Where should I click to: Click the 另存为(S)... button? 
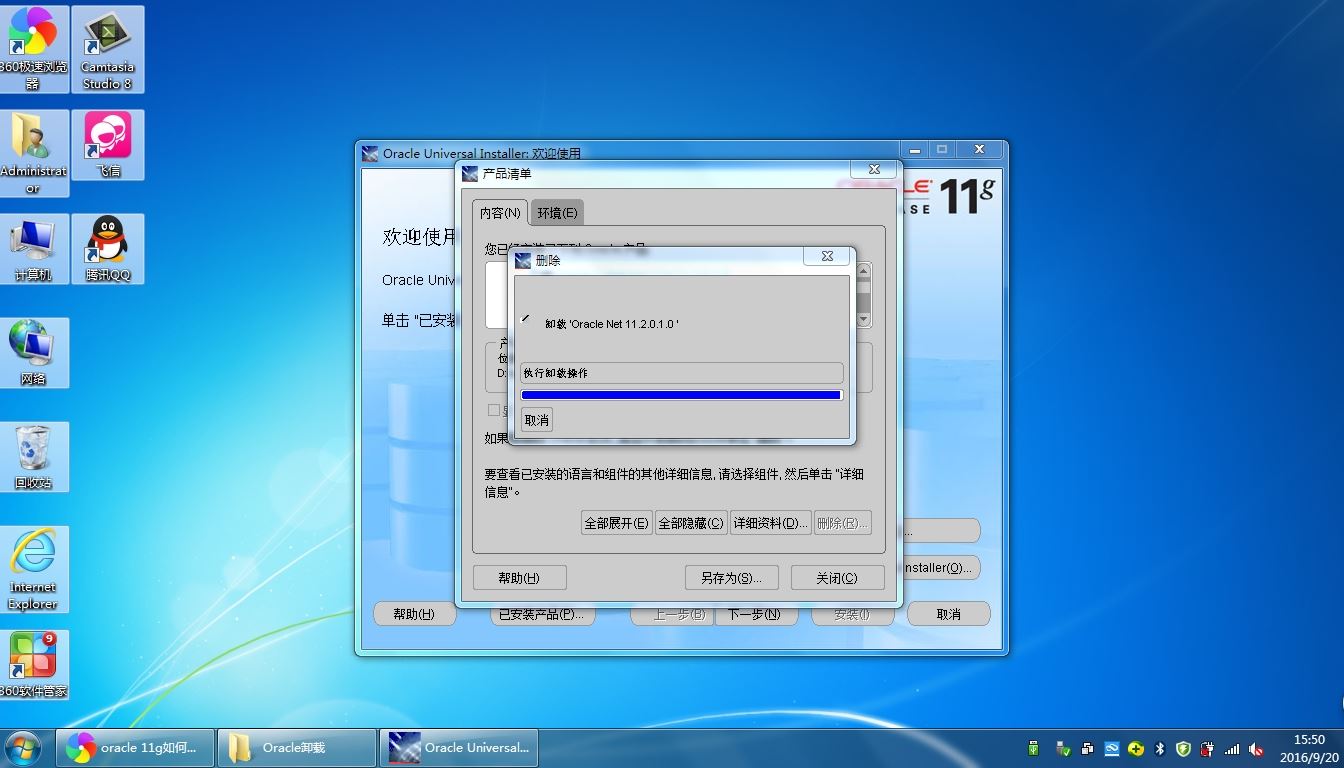point(731,578)
